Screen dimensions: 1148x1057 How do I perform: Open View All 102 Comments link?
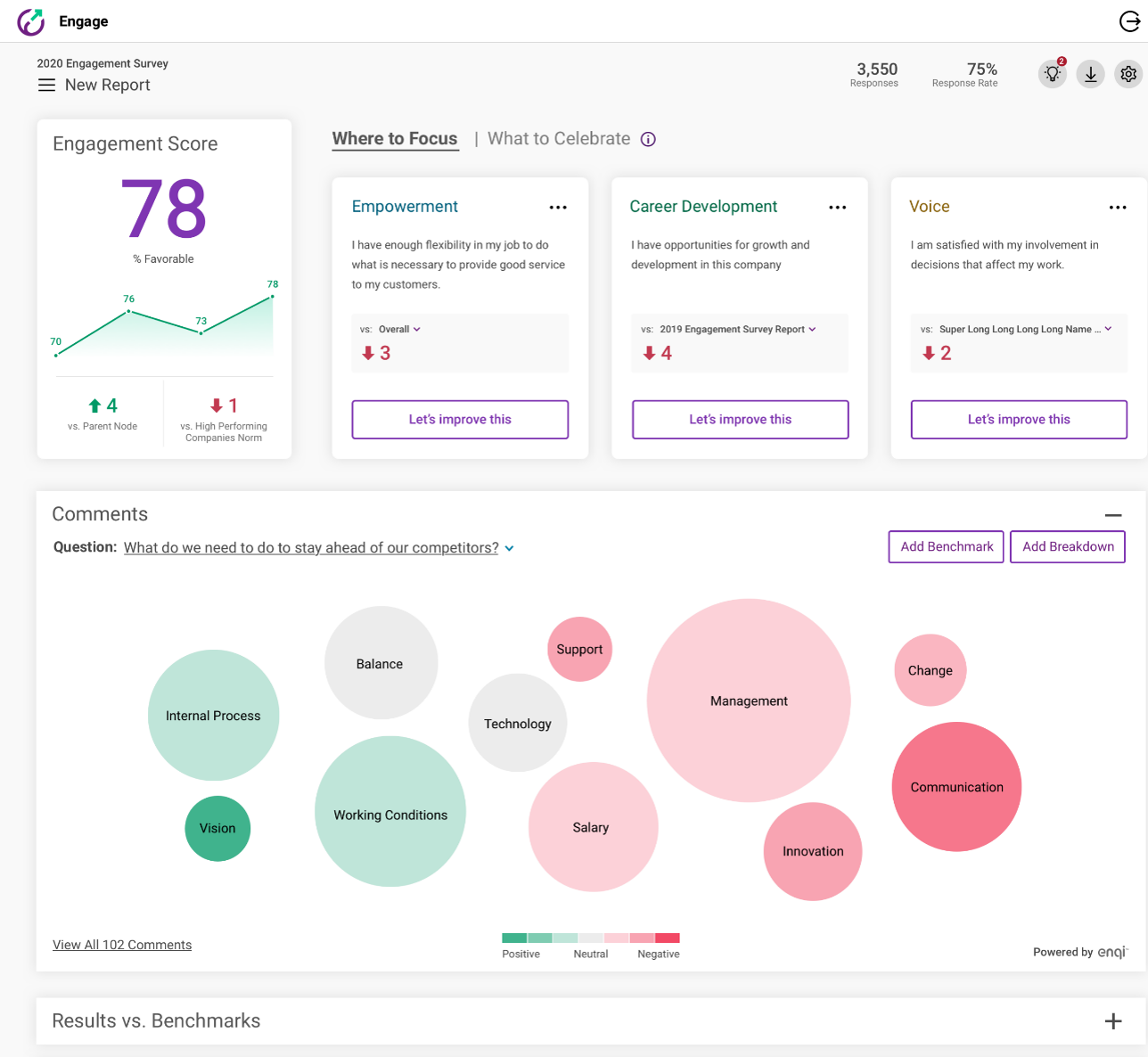(121, 944)
